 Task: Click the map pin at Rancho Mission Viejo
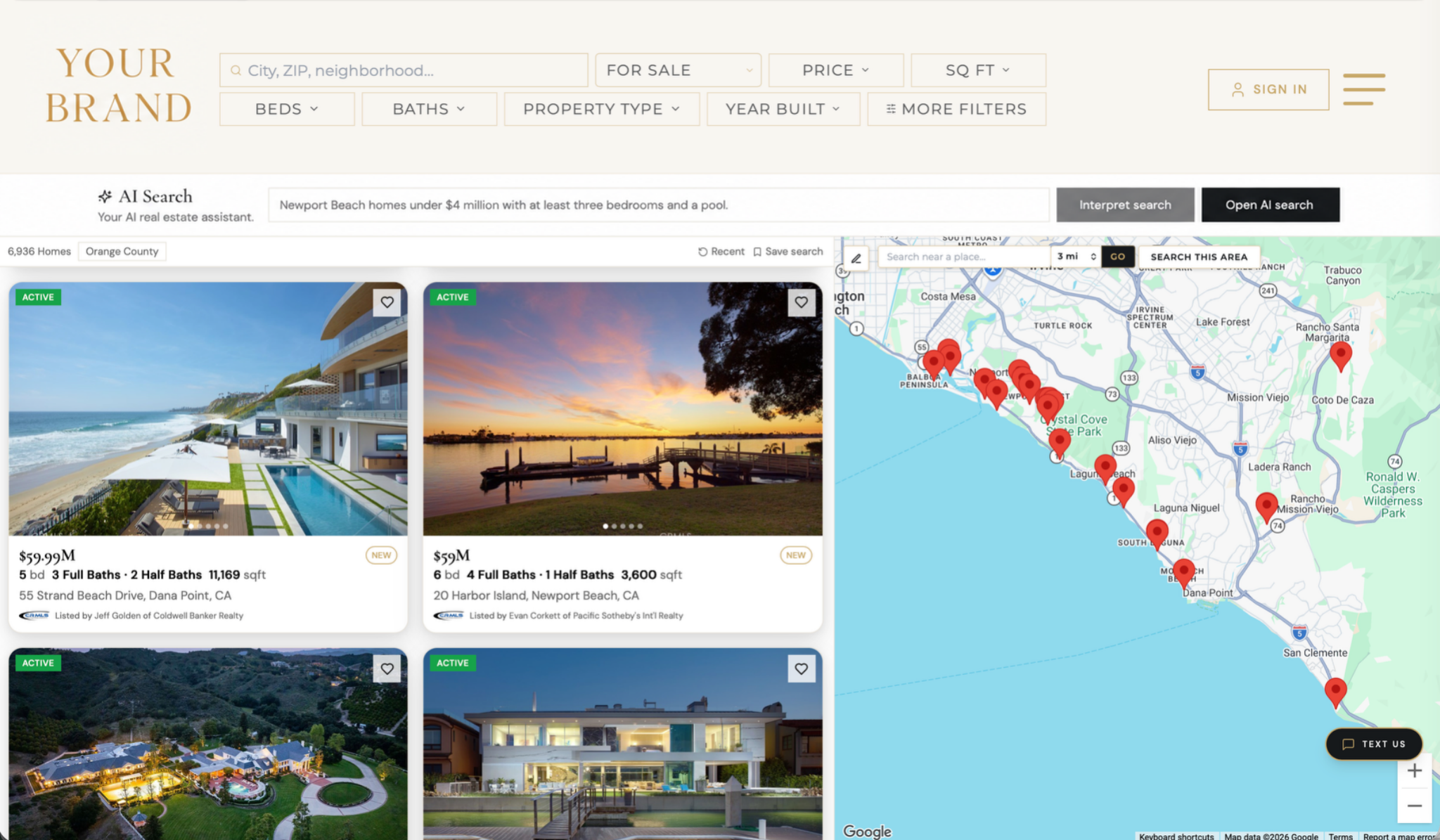[x=1266, y=505]
